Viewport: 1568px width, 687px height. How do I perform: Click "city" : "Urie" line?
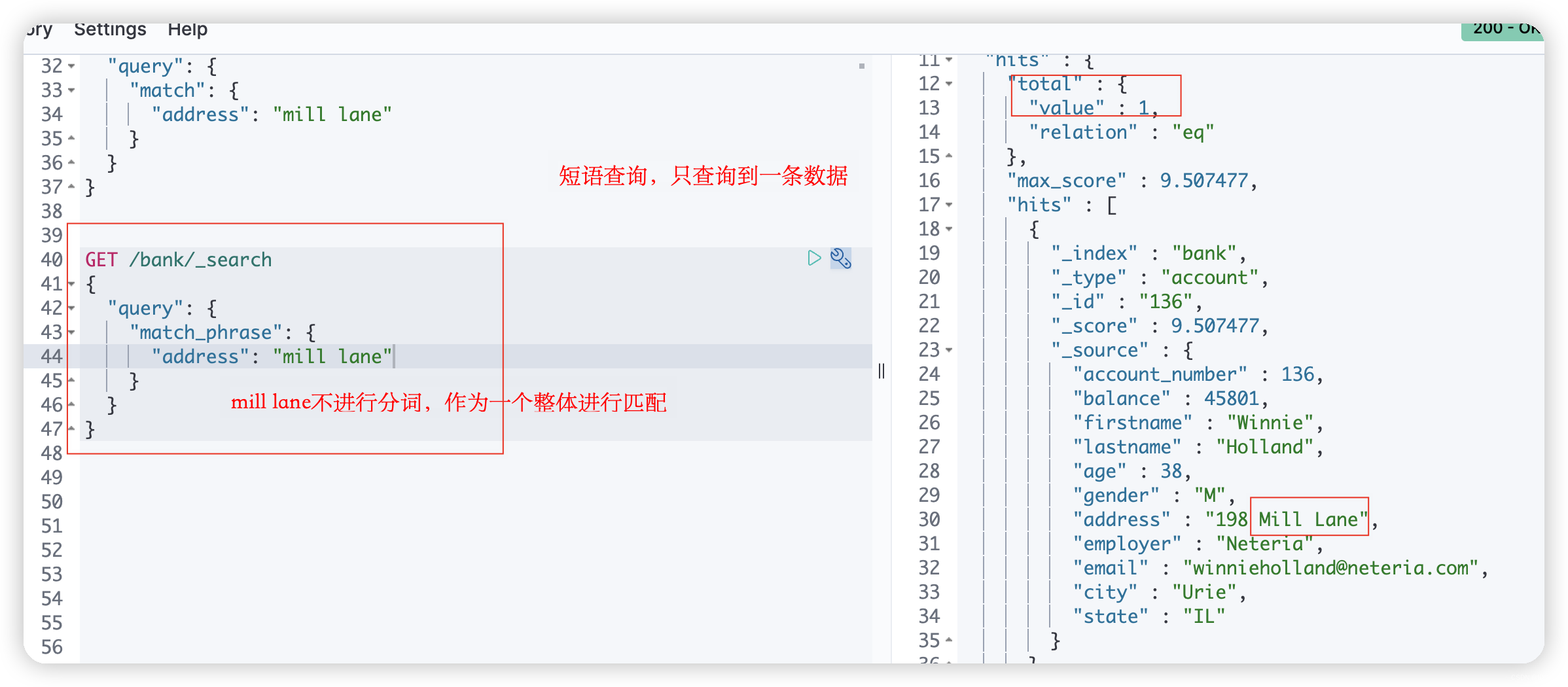click(x=1160, y=592)
